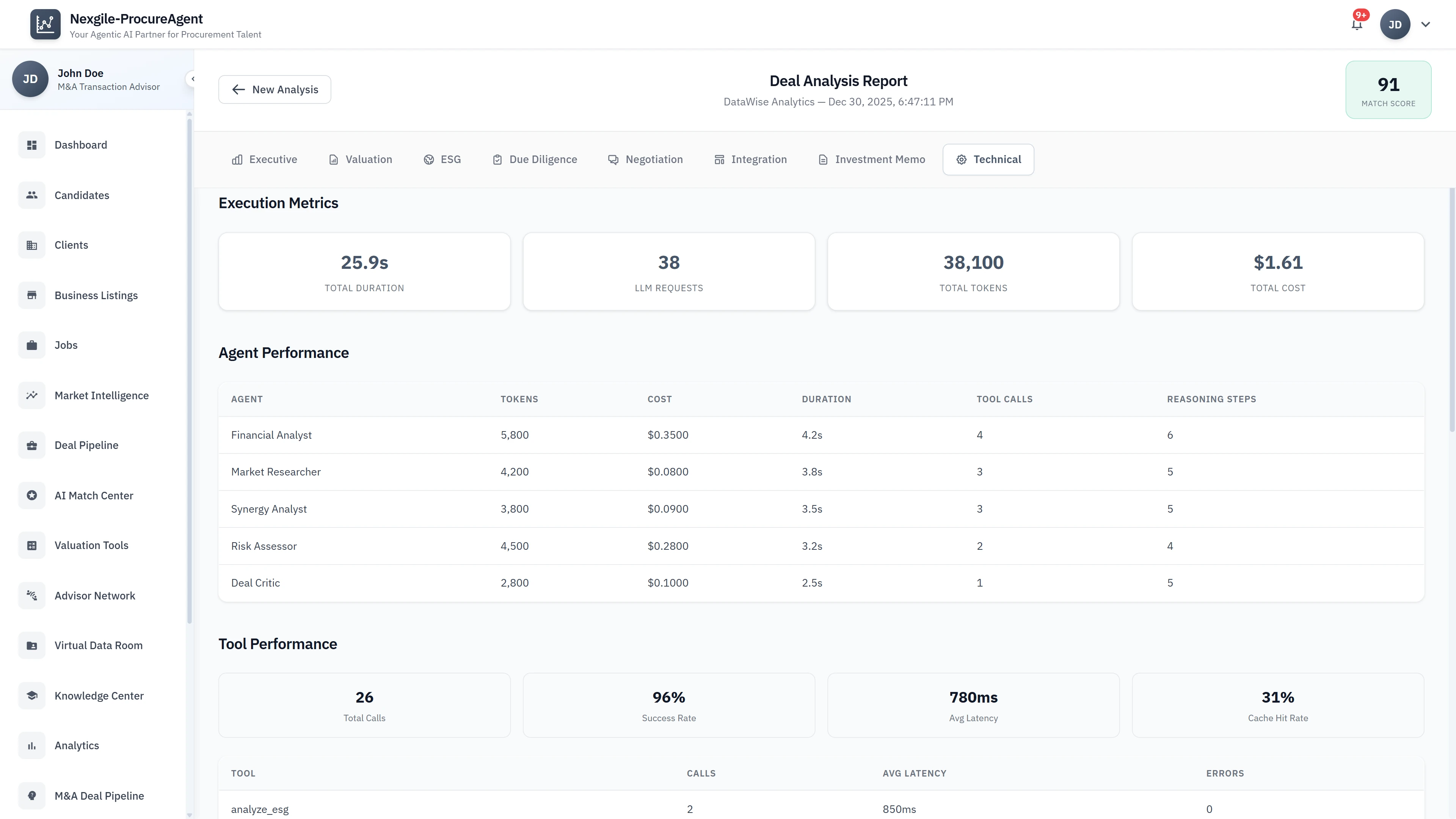Open the Virtual Data Room
Viewport: 1456px width, 819px height.
(98, 645)
